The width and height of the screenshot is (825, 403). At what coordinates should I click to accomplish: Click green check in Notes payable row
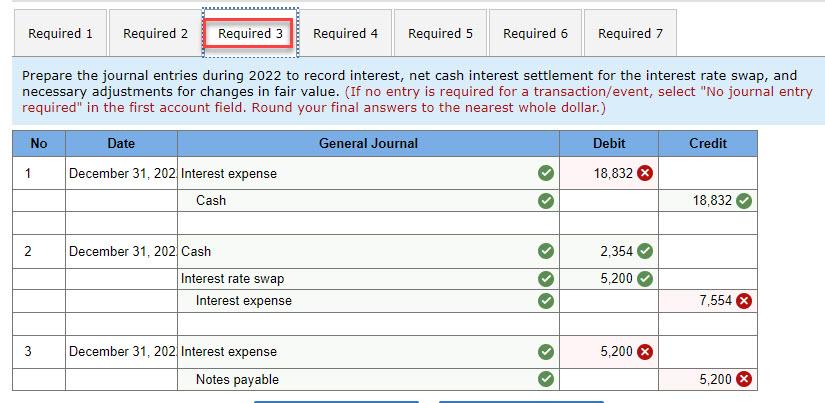point(546,379)
